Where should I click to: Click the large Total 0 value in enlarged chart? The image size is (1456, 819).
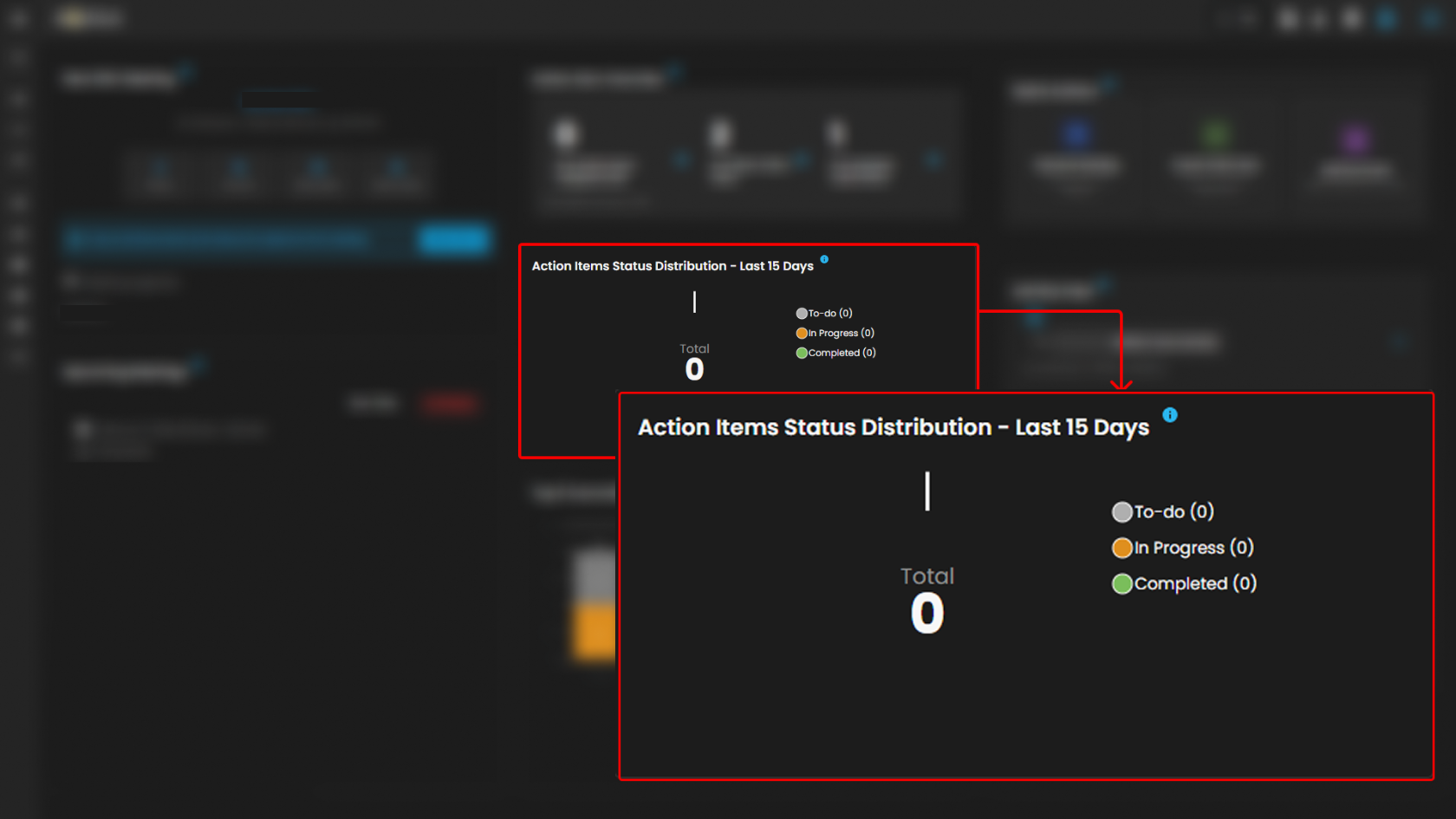point(926,614)
